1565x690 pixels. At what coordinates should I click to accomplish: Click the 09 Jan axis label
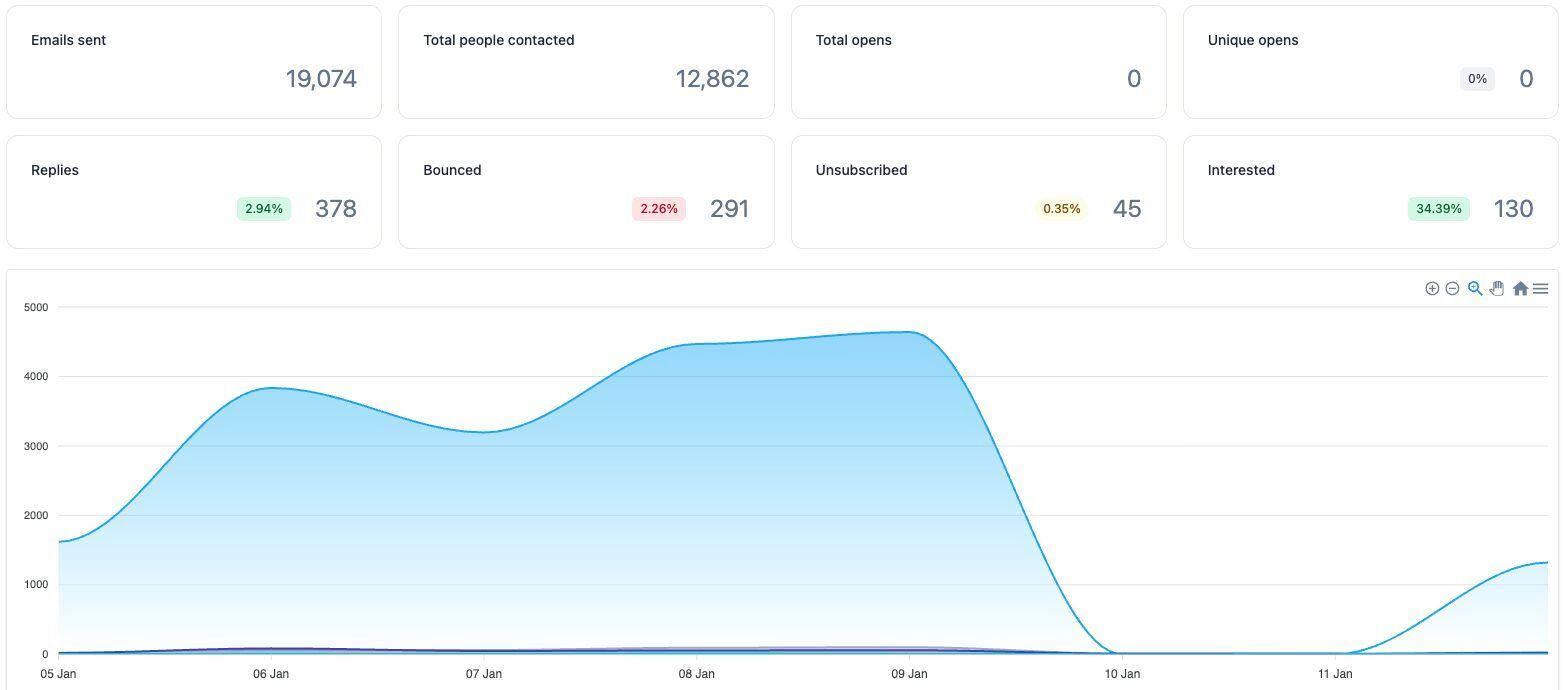pyautogui.click(x=909, y=674)
